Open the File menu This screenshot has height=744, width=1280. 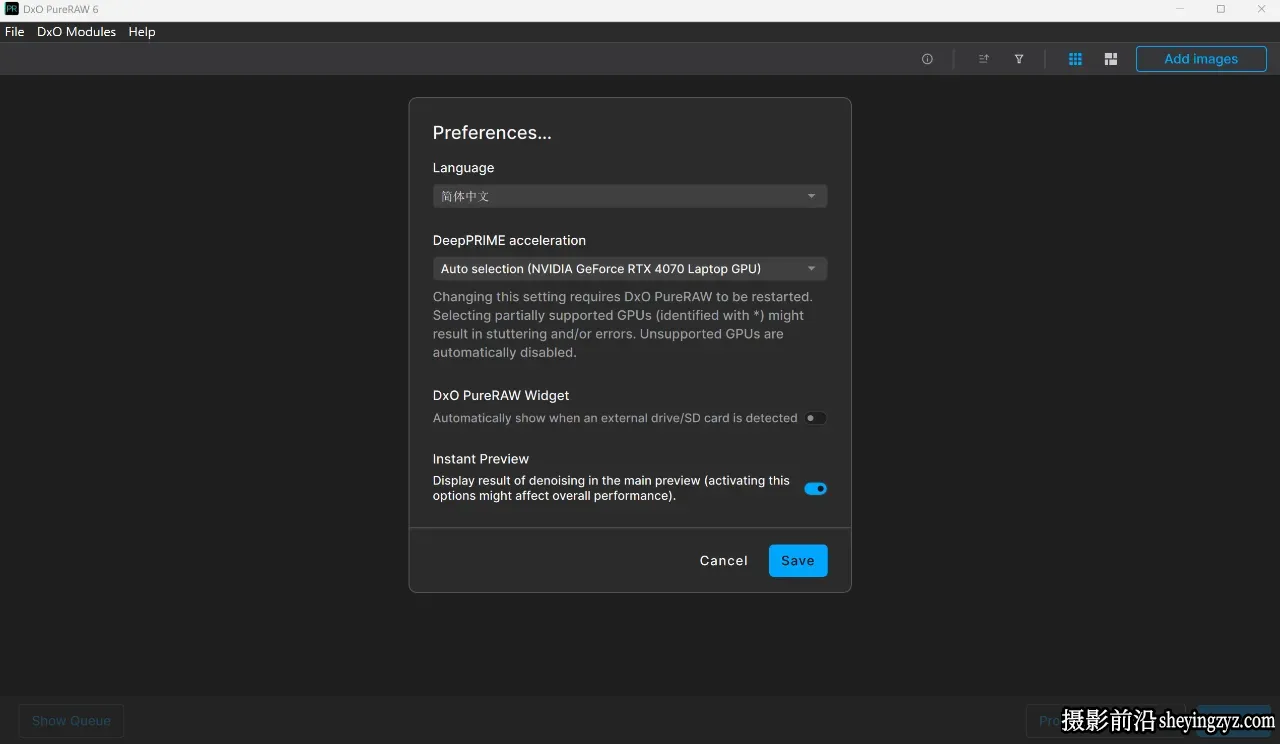[15, 32]
